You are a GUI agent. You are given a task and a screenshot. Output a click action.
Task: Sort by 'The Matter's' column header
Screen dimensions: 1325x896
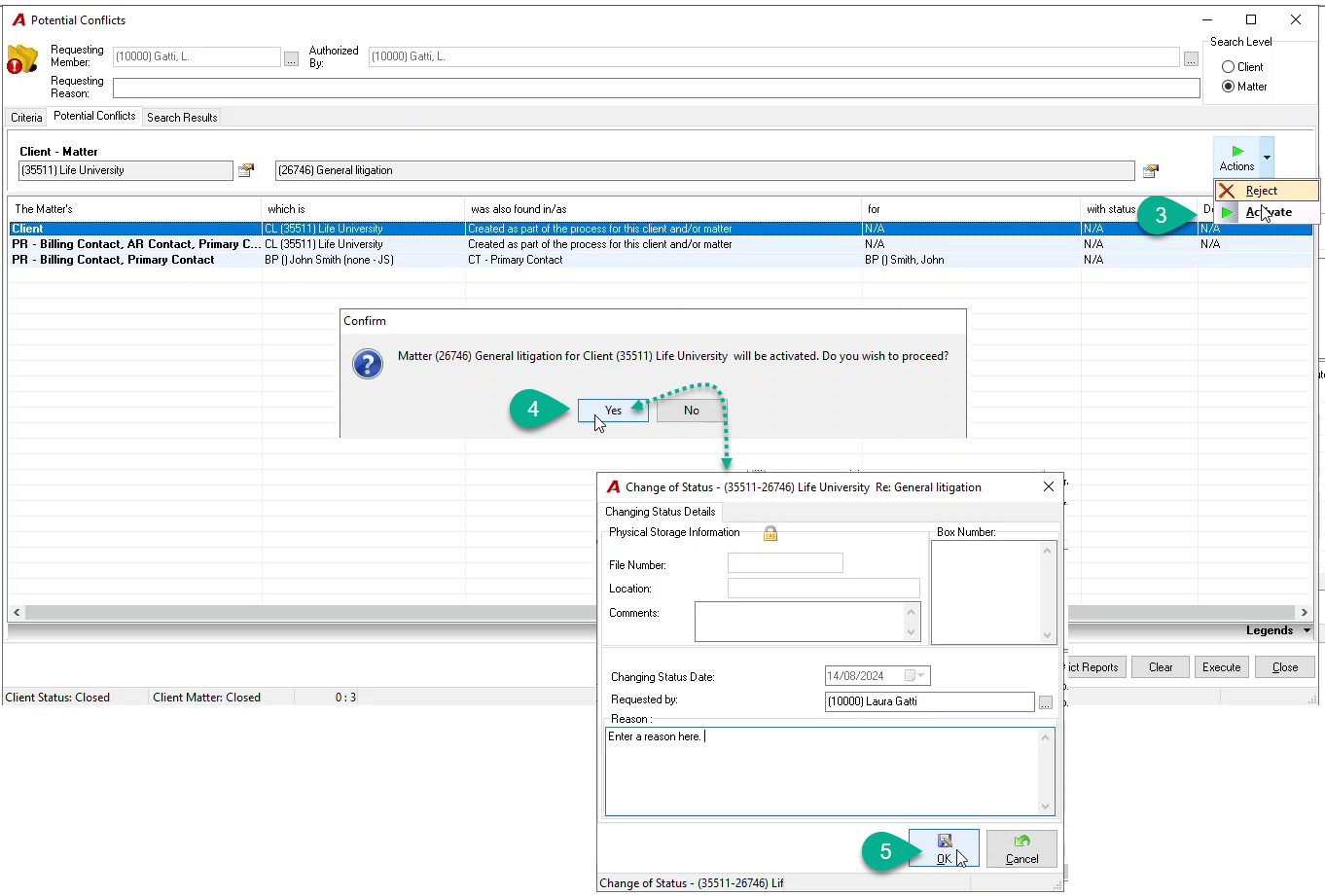coord(135,209)
